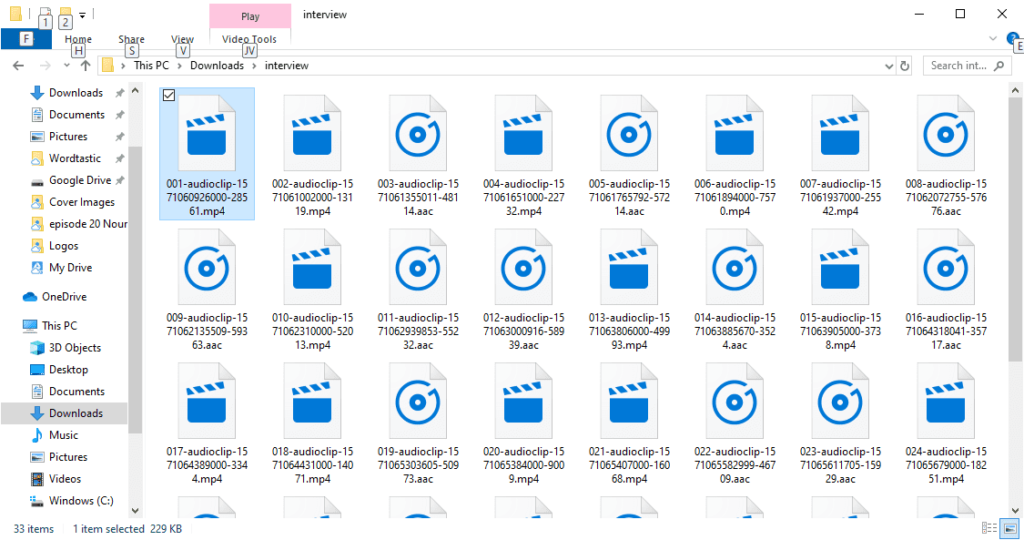Select video file 024-audioclip ending 18251.mp4
Viewport: 1024px width, 540px height.
click(946, 423)
